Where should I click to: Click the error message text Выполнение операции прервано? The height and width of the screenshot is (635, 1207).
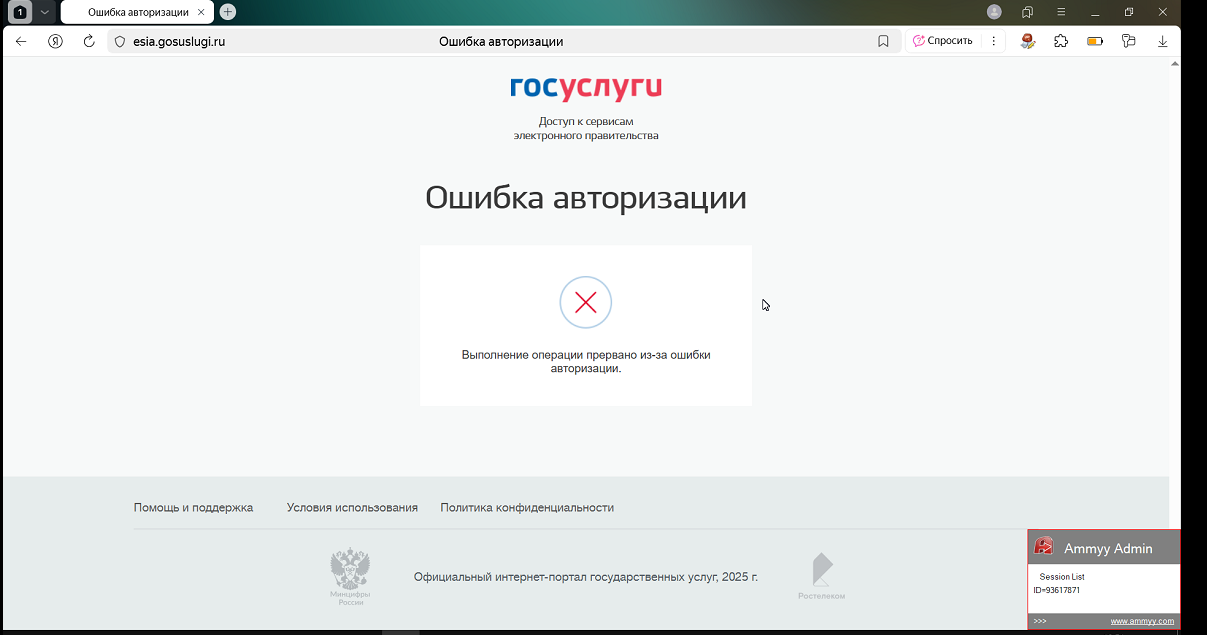pos(586,361)
